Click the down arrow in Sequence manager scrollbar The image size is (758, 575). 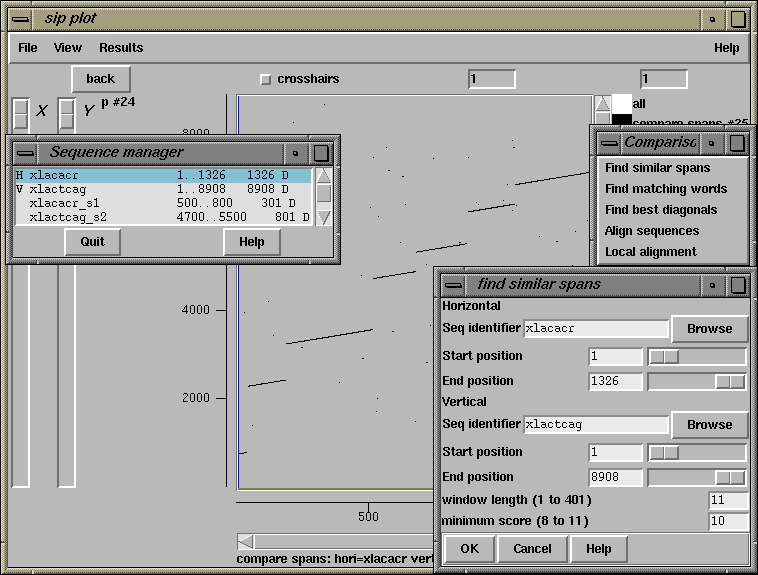[323, 217]
